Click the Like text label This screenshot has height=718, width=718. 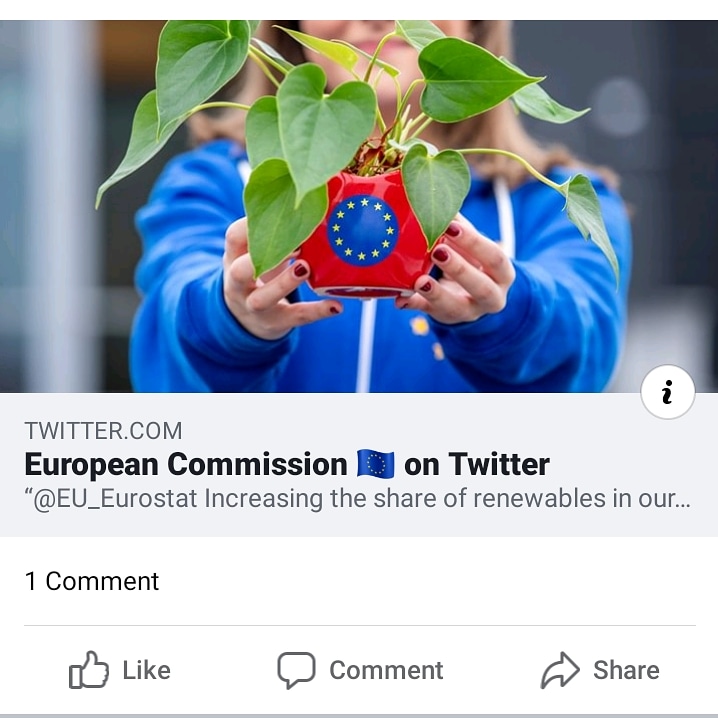(147, 670)
